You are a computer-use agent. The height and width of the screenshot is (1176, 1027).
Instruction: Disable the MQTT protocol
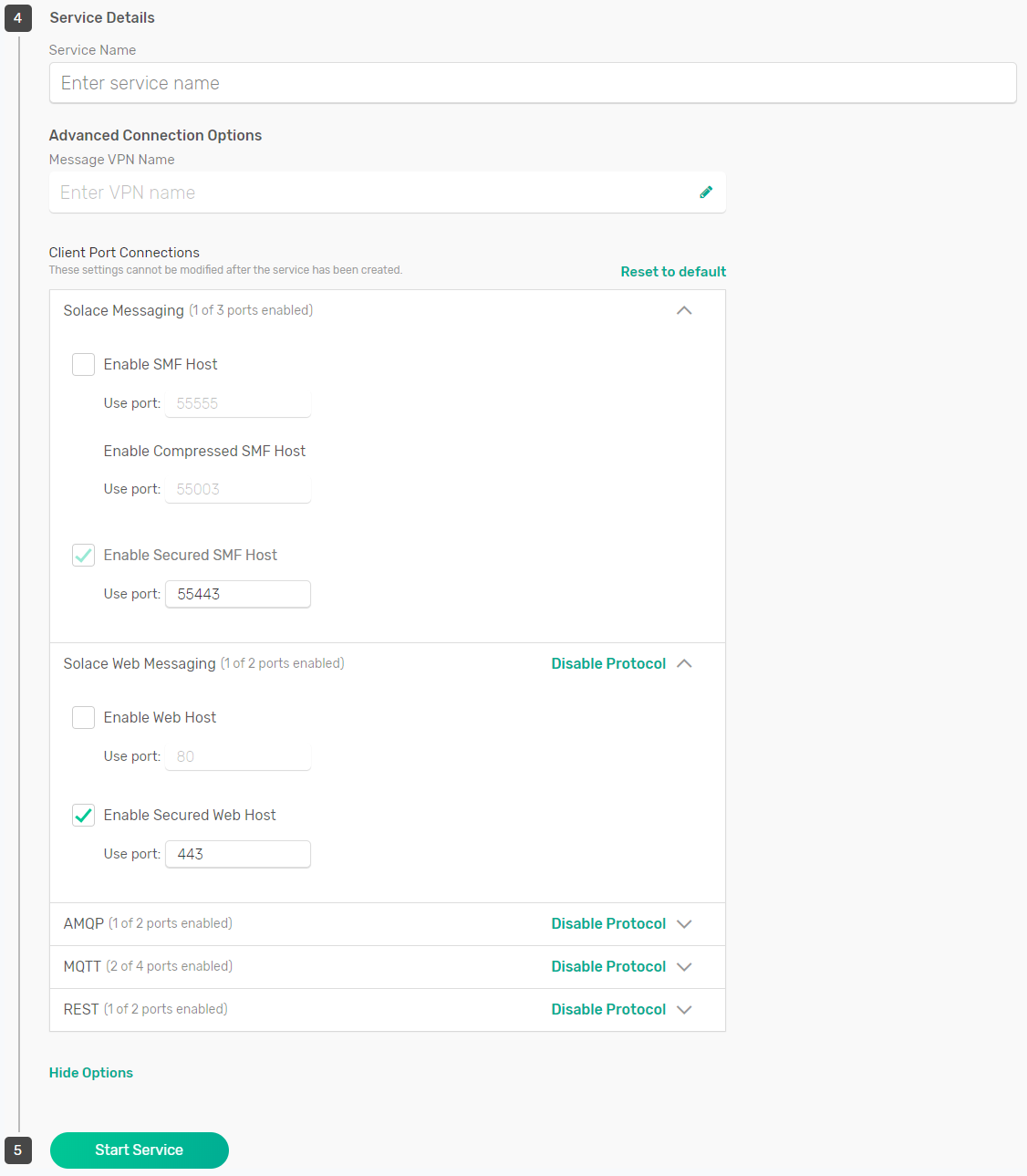(608, 966)
